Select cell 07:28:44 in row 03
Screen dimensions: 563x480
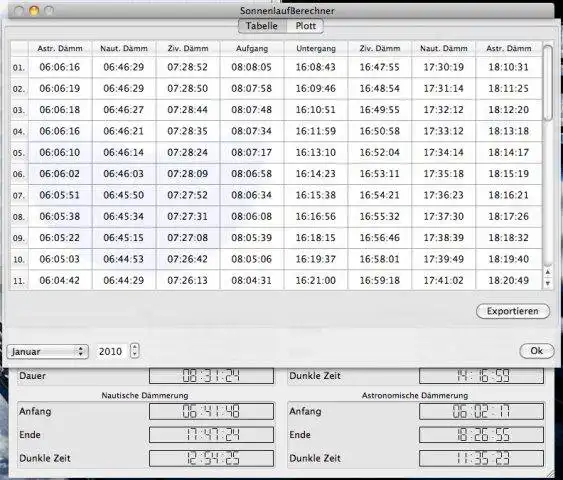(x=188, y=110)
